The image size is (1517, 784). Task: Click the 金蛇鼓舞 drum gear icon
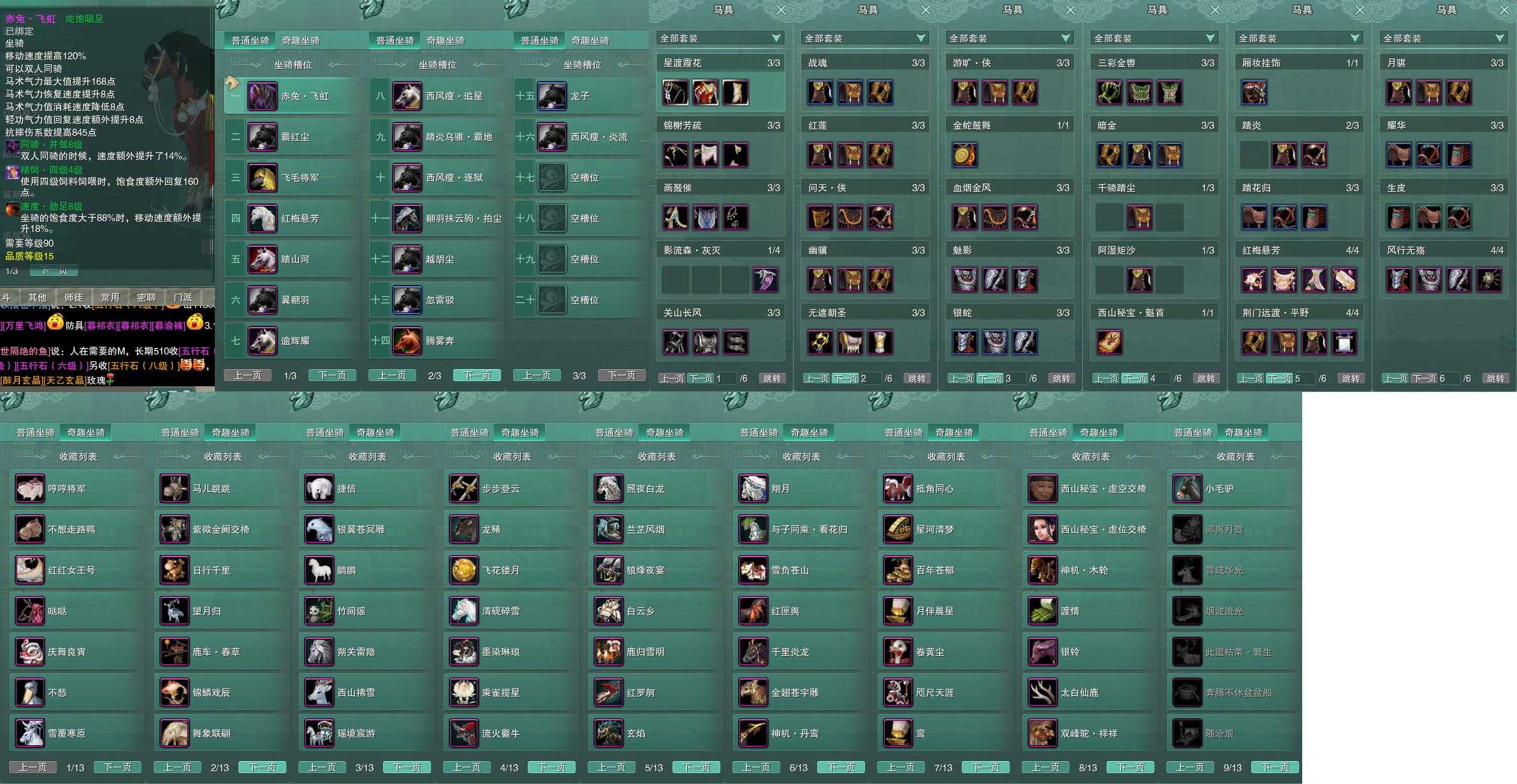pos(964,155)
